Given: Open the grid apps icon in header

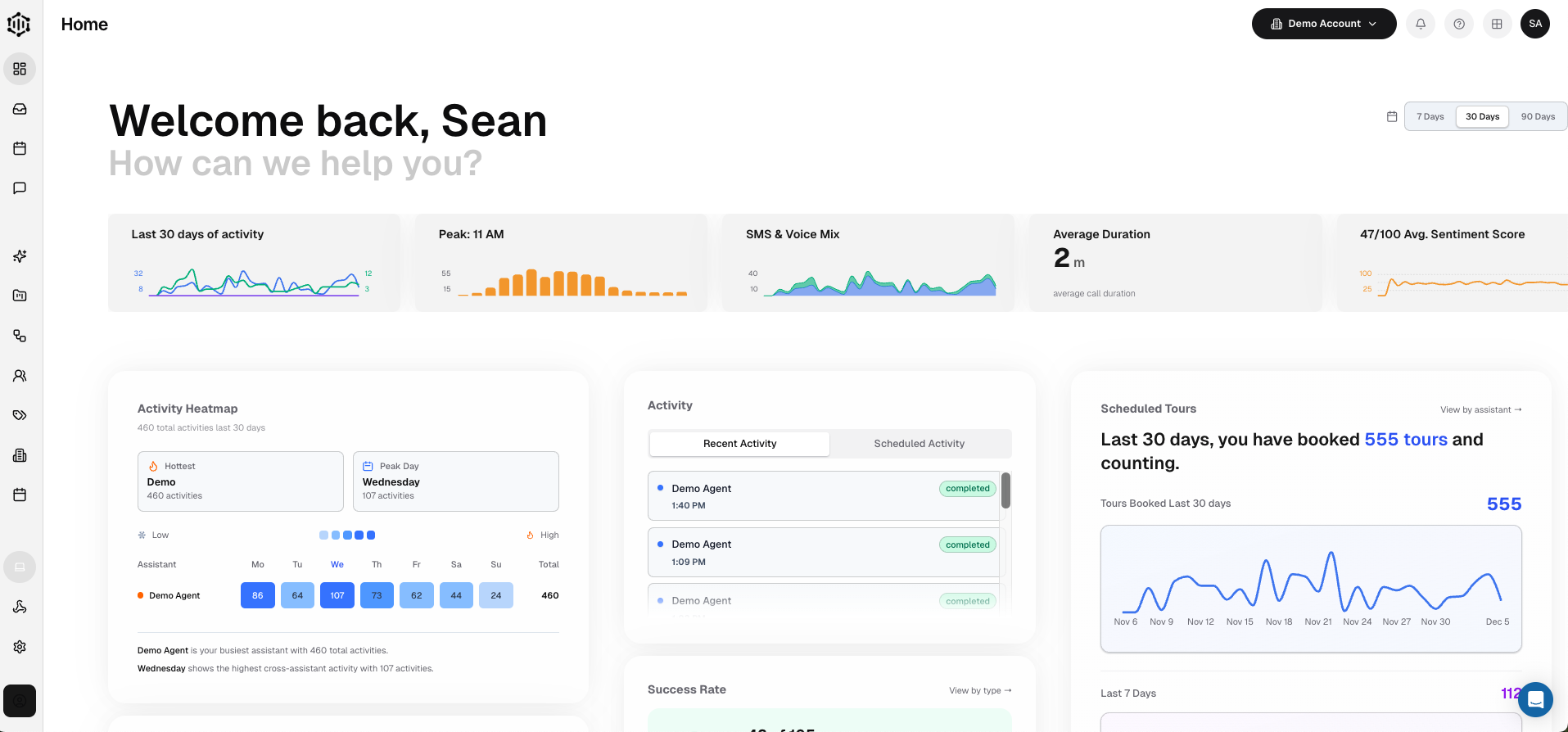Looking at the screenshot, I should coord(1497,24).
